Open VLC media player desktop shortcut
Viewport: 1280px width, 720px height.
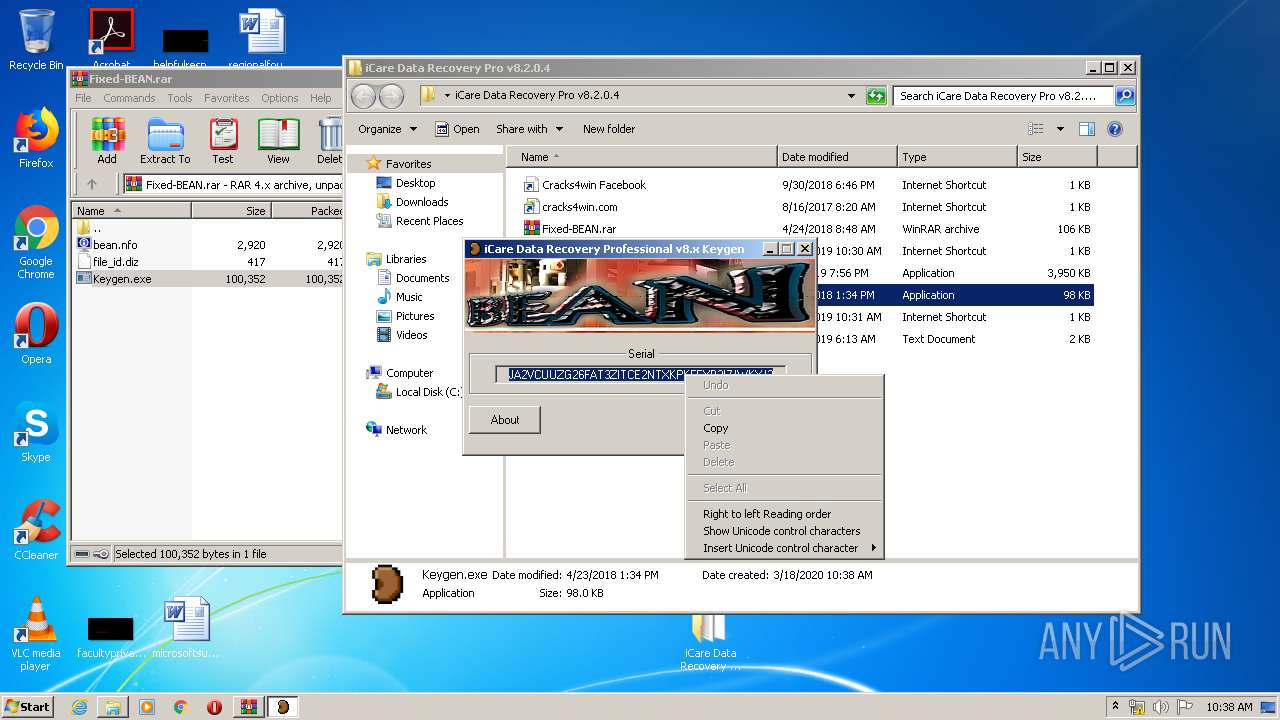(36, 634)
